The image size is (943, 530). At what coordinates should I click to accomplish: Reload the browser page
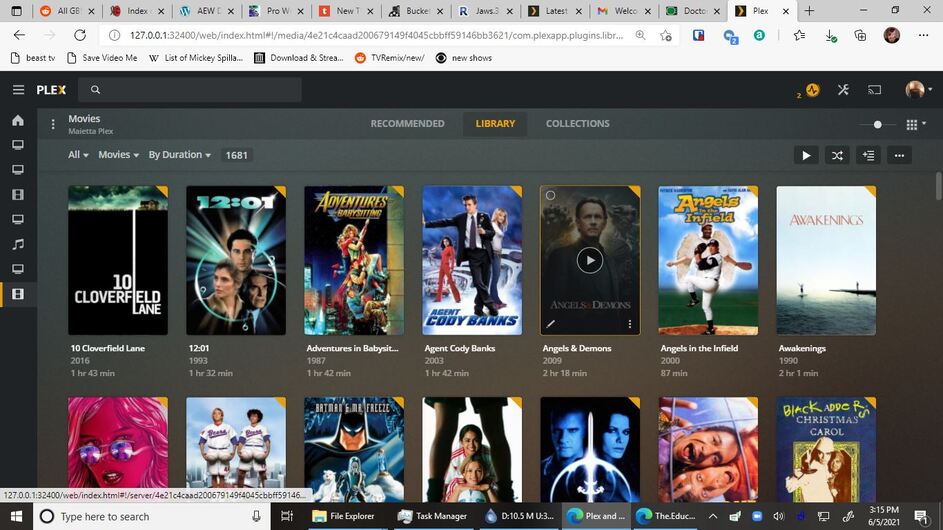pos(80,35)
